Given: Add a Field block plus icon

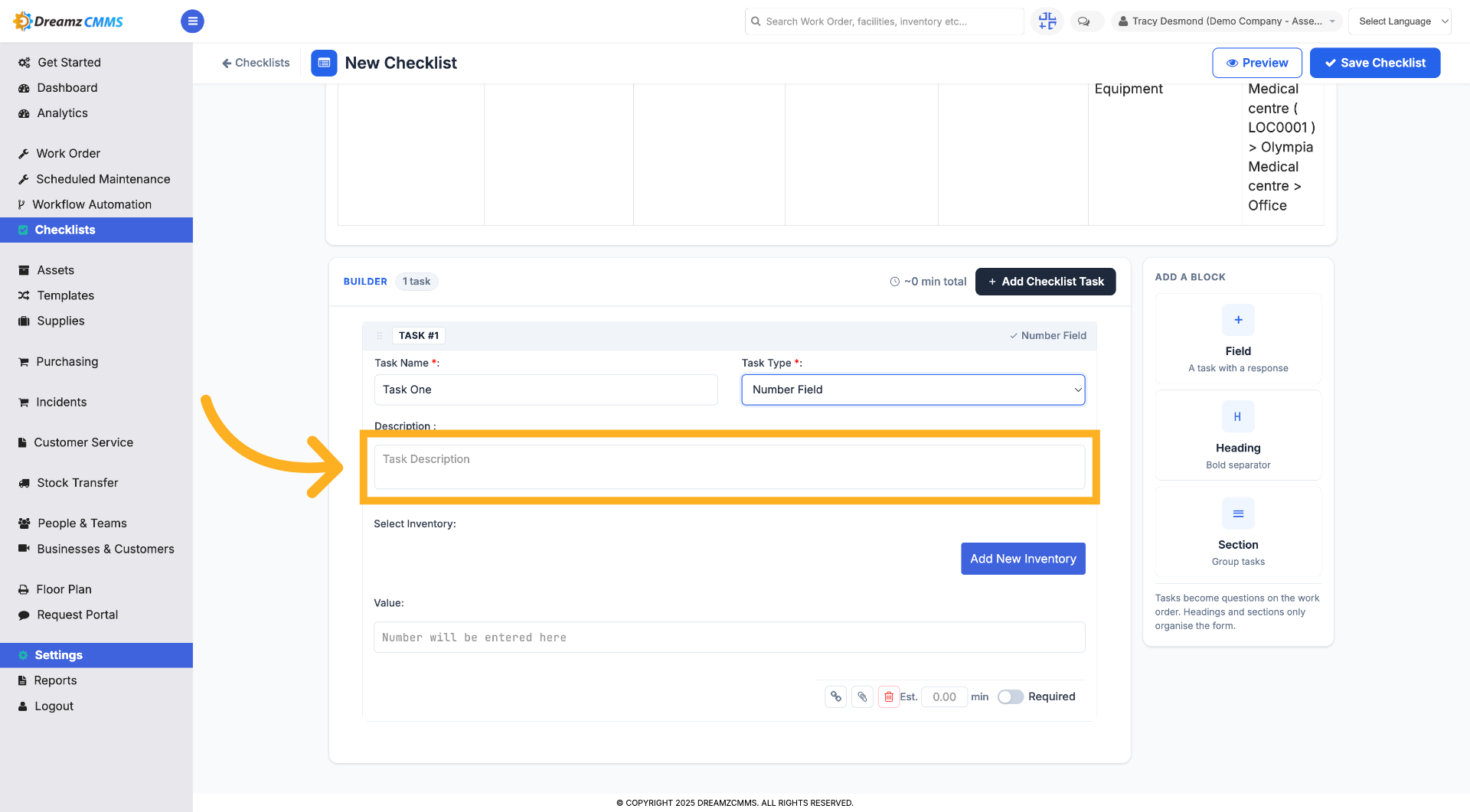Looking at the screenshot, I should point(1238,320).
